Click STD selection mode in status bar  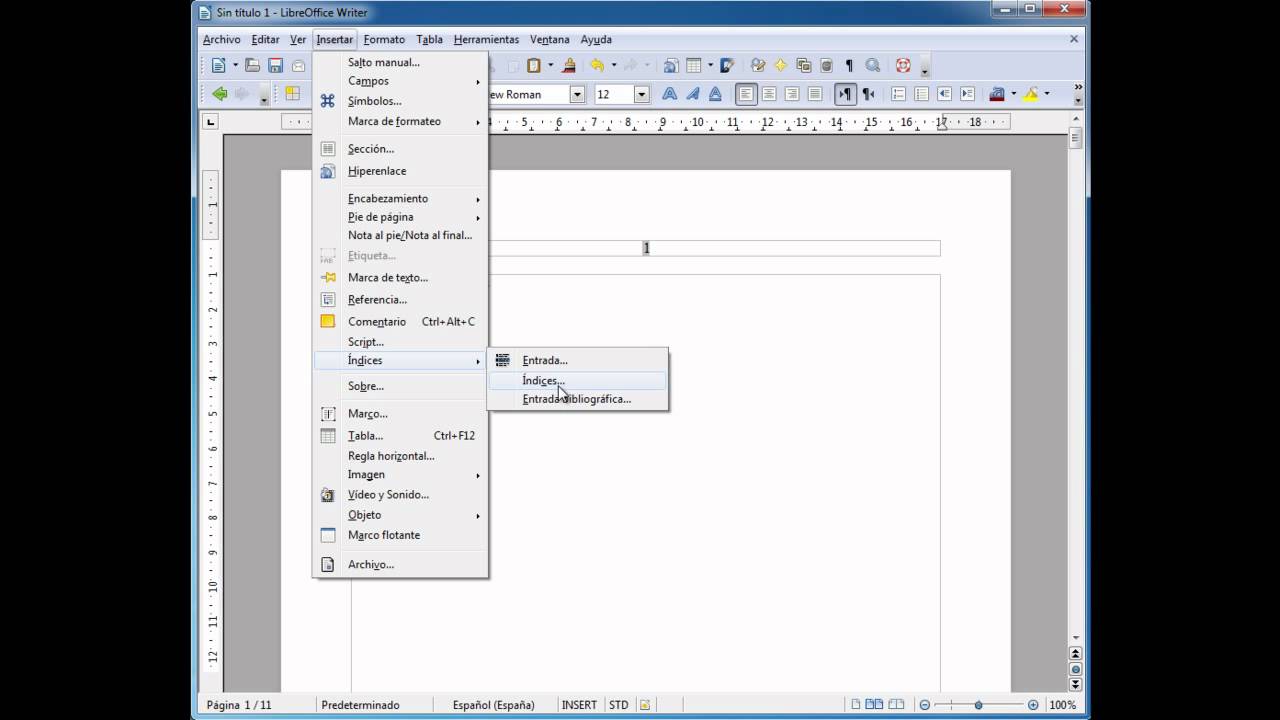[619, 705]
